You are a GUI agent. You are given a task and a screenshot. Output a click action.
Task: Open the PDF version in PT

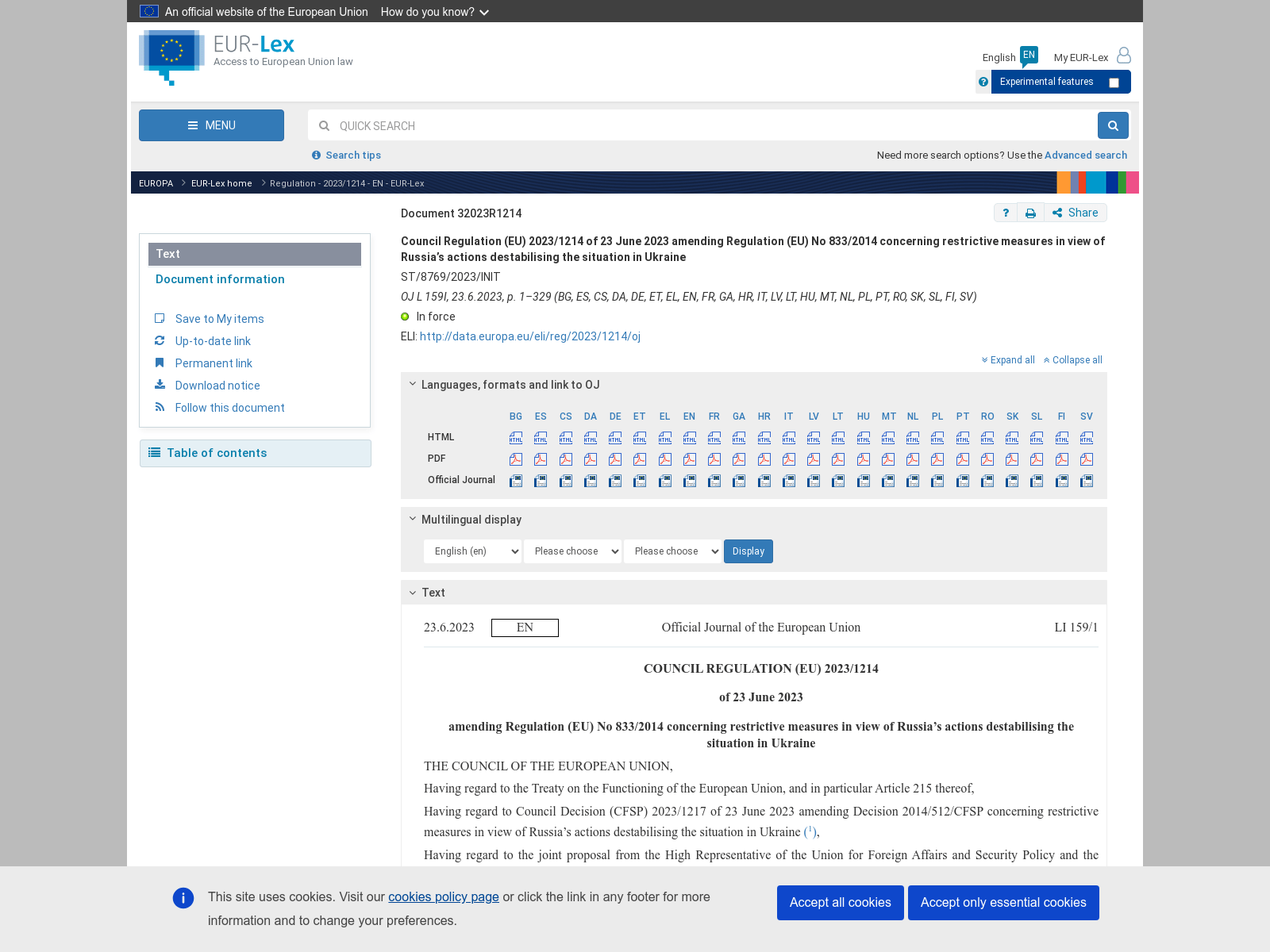963,459
